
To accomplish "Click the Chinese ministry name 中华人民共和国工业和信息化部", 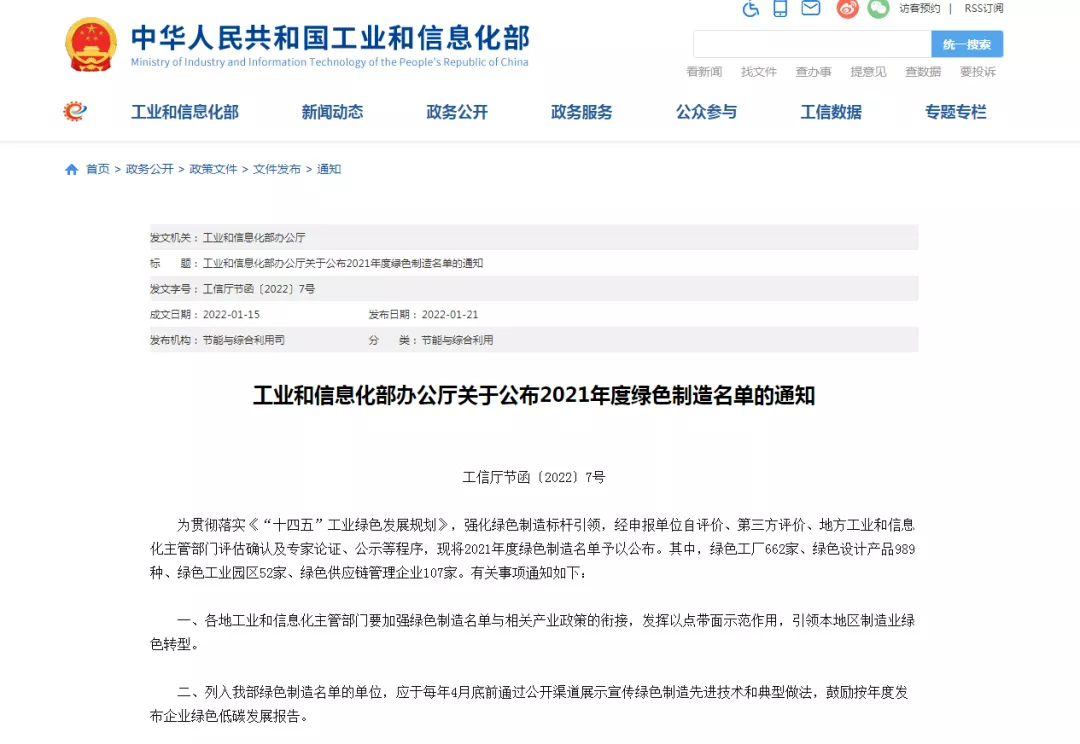I will pyautogui.click(x=331, y=38).
